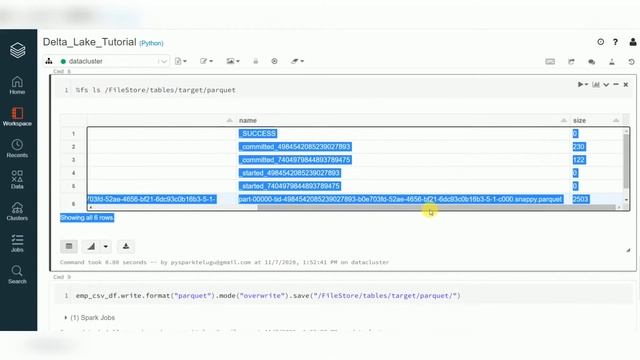640x360 pixels.
Task: Open Home in the sidebar
Action: [17, 85]
